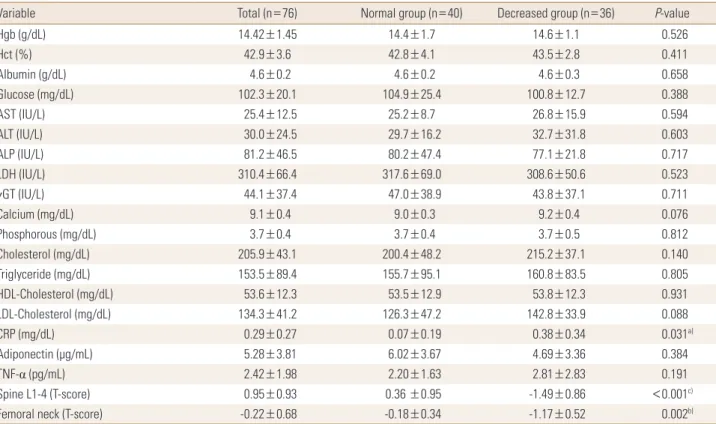Click decreased group value '32.7±31.8'
This screenshot has width=716, height=424.
tap(559, 134)
